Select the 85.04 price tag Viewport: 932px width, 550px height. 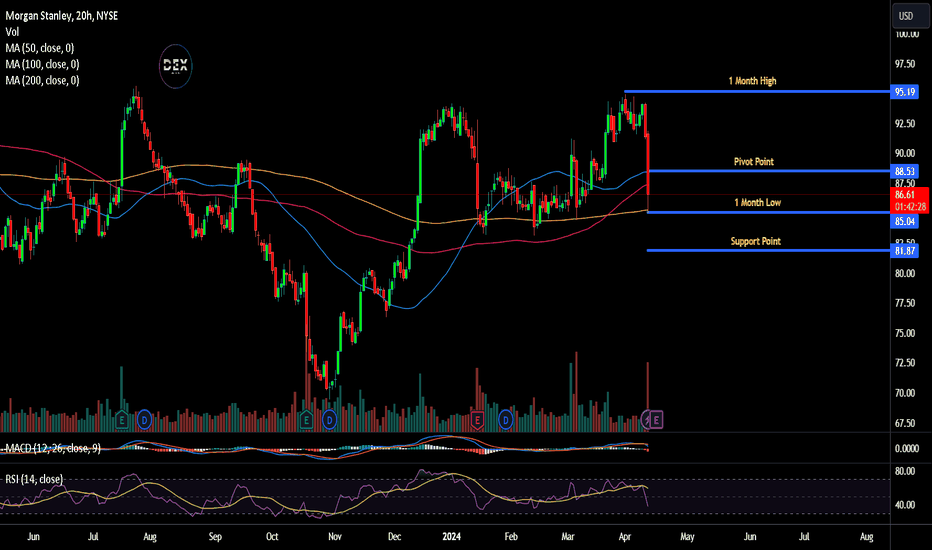tap(905, 221)
